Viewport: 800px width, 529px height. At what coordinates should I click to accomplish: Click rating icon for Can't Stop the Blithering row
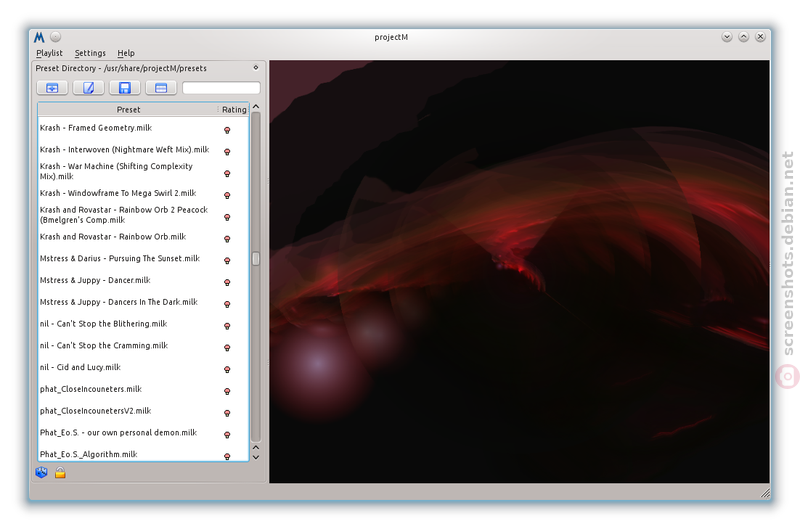coord(227,326)
